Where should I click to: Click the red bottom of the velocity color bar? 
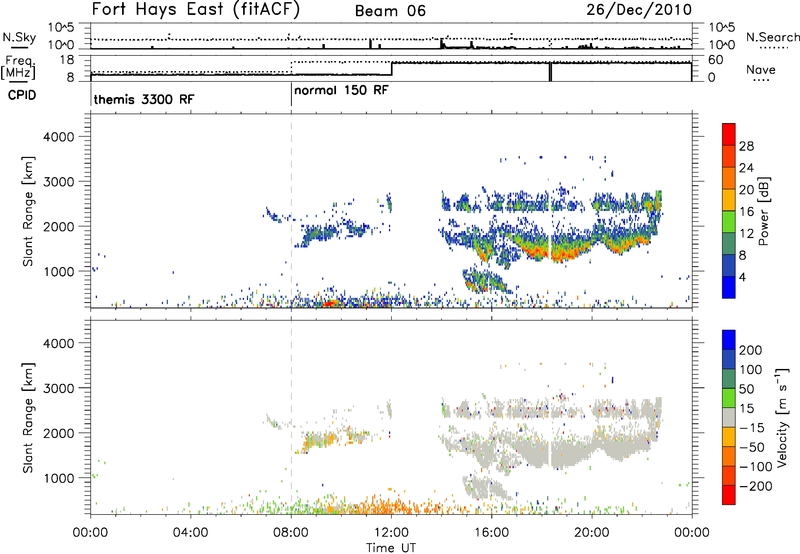click(x=729, y=495)
